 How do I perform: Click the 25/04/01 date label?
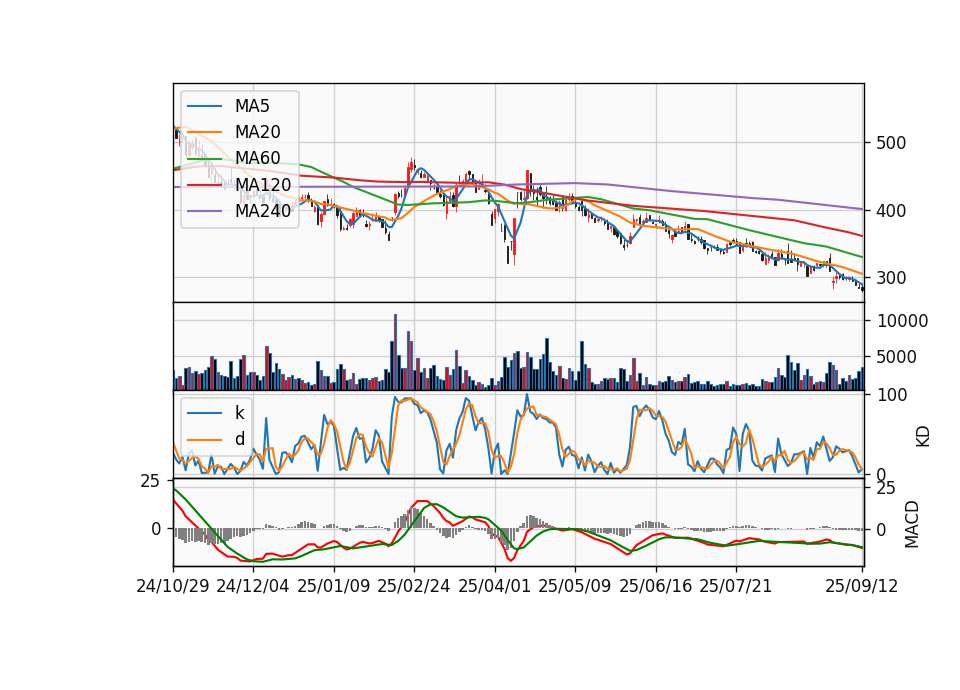tap(494, 586)
